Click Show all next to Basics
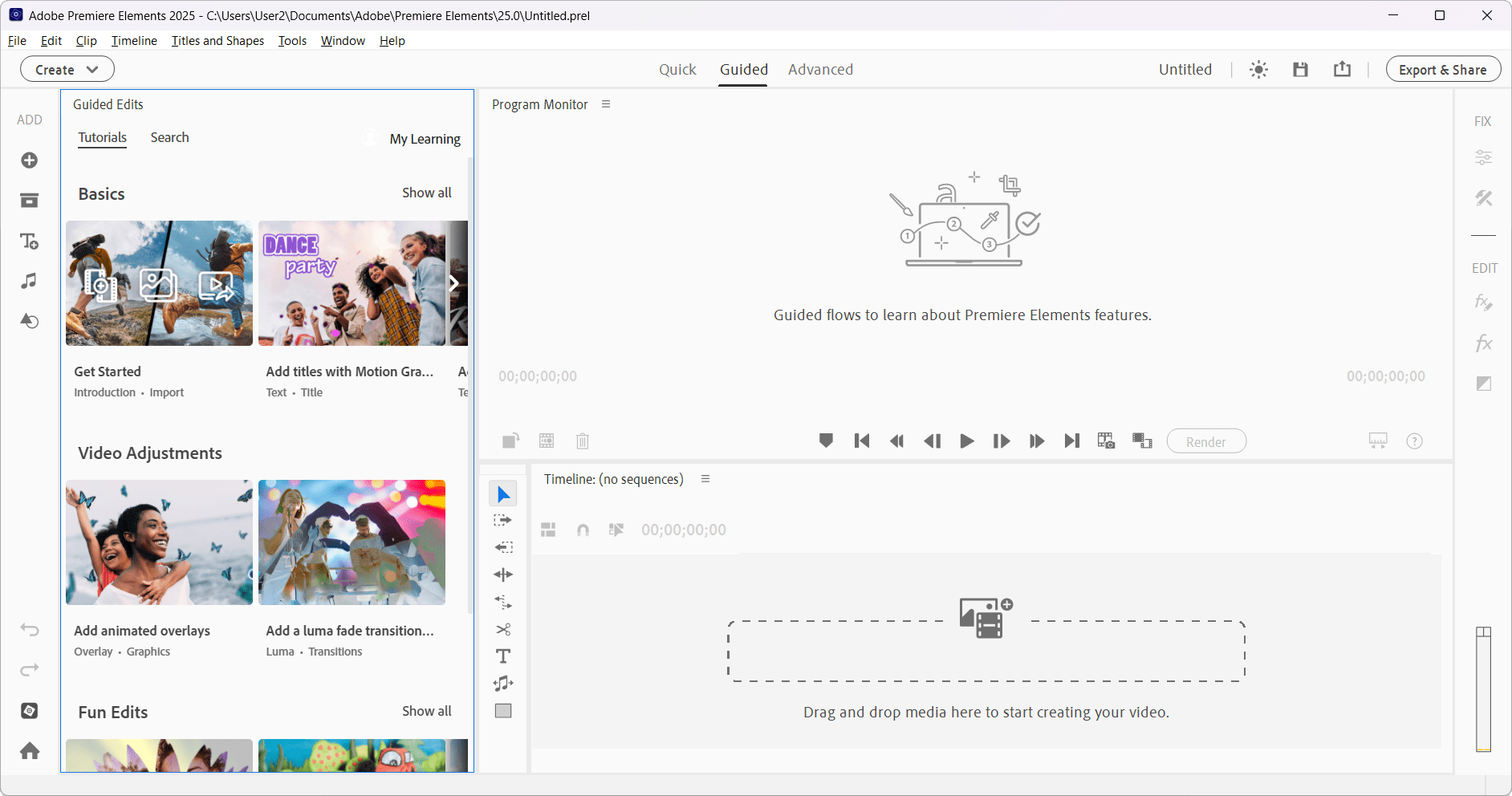 426,193
